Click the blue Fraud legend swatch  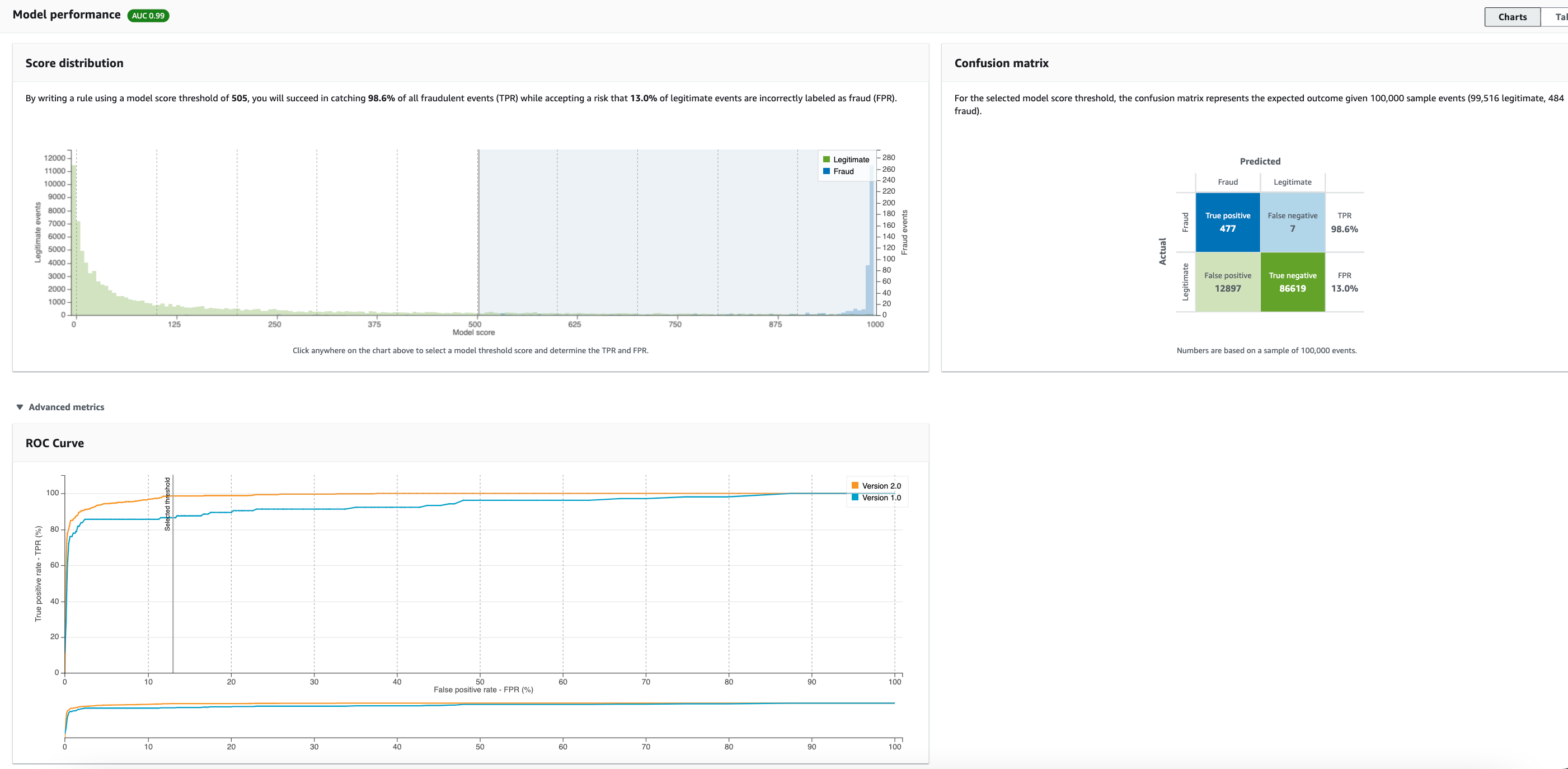826,171
